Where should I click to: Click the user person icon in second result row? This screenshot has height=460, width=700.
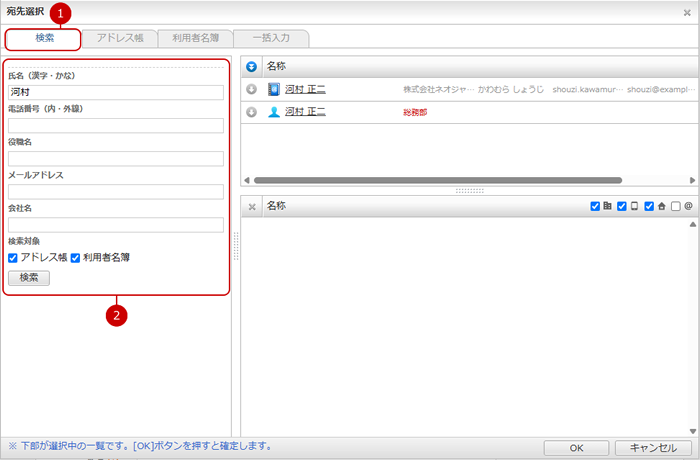(x=274, y=112)
